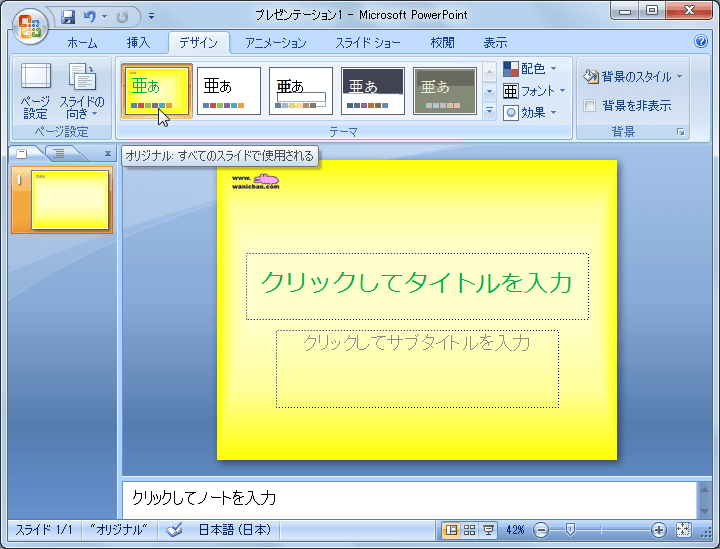Click the spell check status icon
Screen dimensions: 720x549
tap(174, 530)
